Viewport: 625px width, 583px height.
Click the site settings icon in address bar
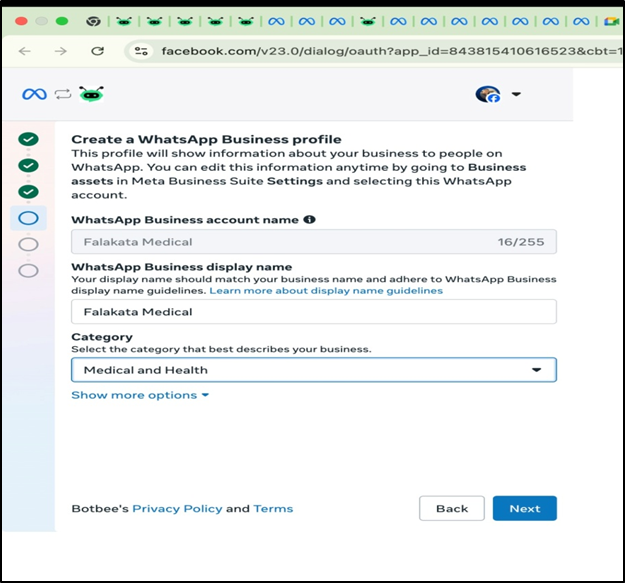click(x=141, y=51)
